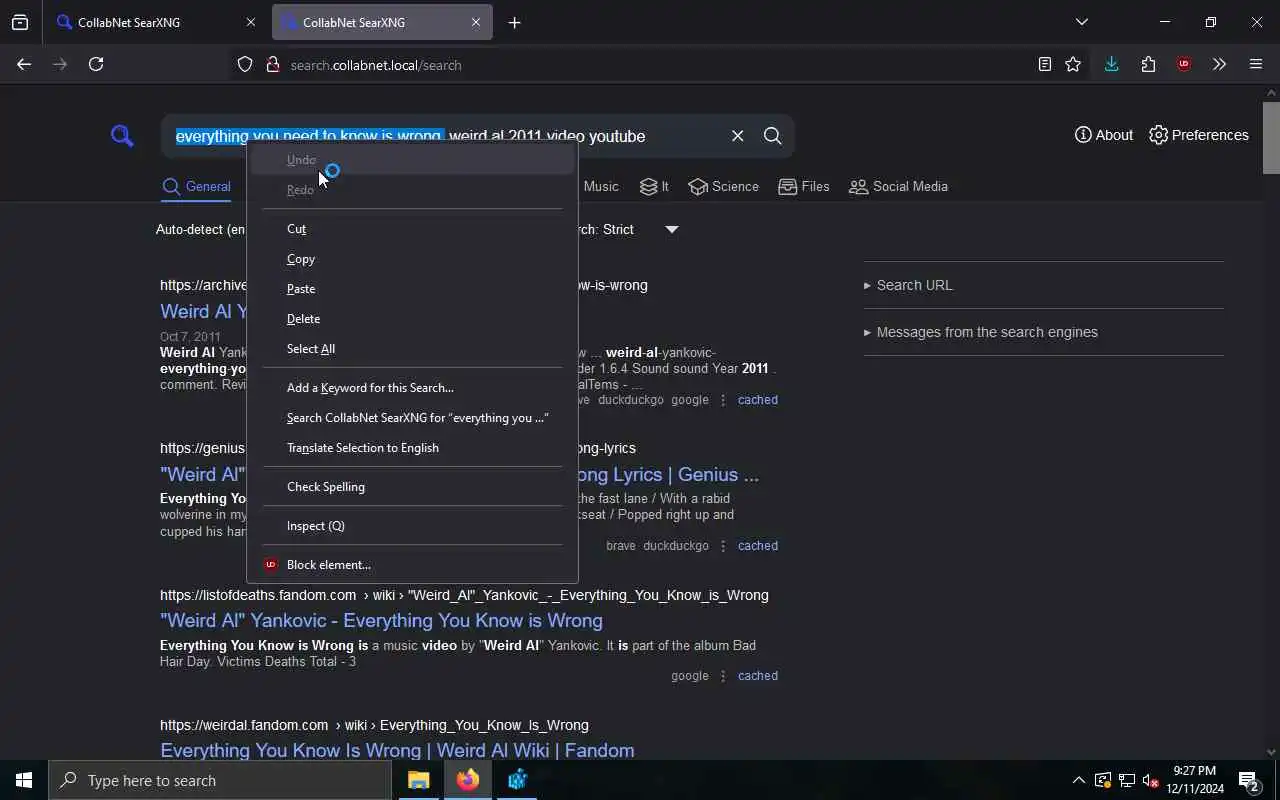Open Windows Start menu
Screen dimensions: 1280x800
point(24,780)
